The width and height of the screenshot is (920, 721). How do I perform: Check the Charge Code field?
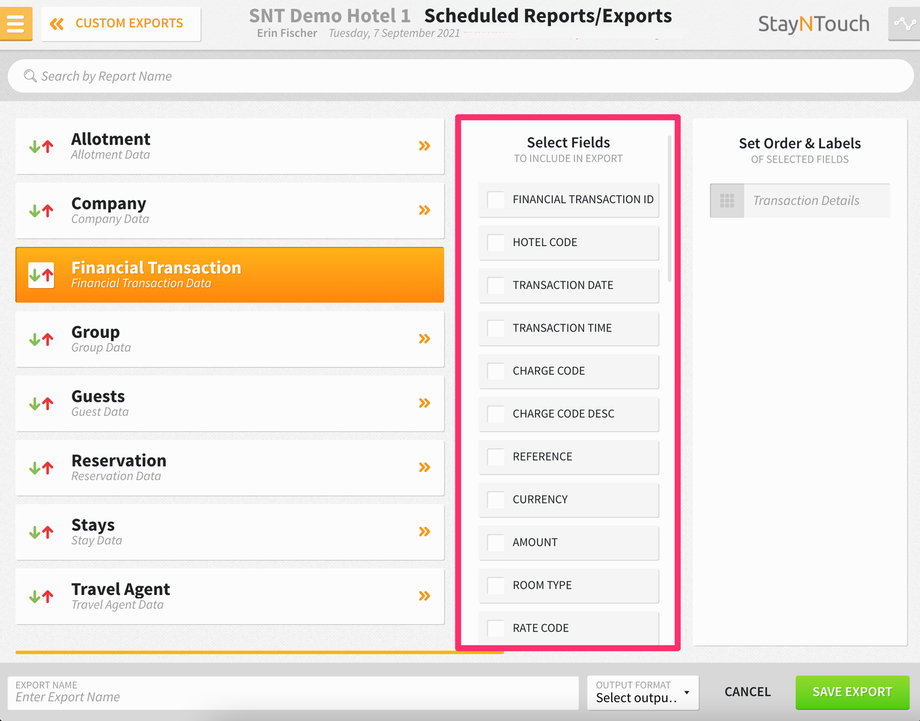coord(496,371)
